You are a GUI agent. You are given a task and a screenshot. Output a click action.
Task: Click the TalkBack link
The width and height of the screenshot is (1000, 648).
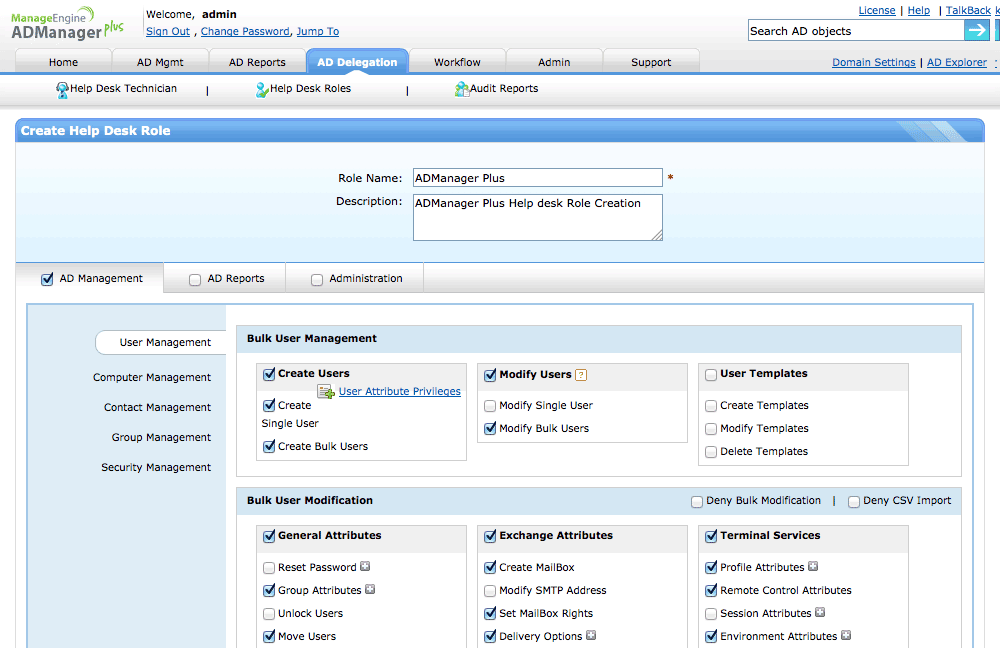click(x=968, y=10)
